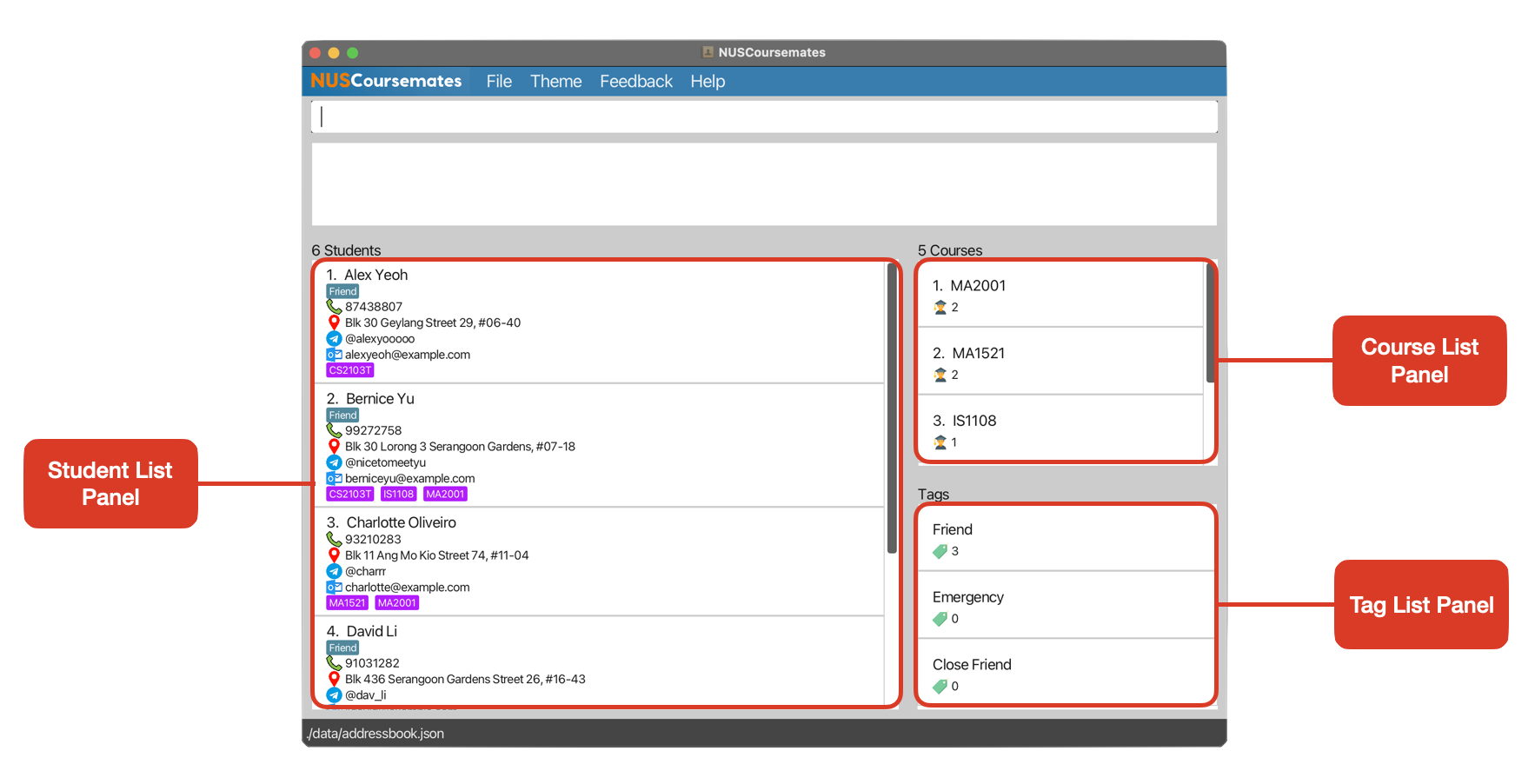This screenshot has width=1535, height=784.
Task: Click berniceyu@example.com email text
Action: [x=409, y=478]
